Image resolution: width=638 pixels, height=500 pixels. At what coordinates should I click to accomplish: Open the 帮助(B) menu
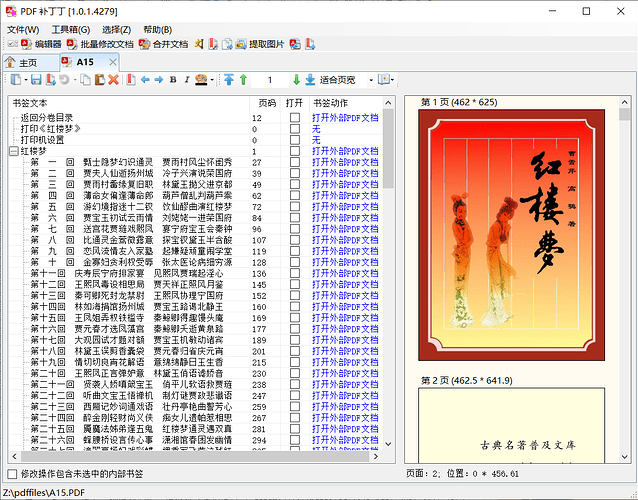click(157, 30)
